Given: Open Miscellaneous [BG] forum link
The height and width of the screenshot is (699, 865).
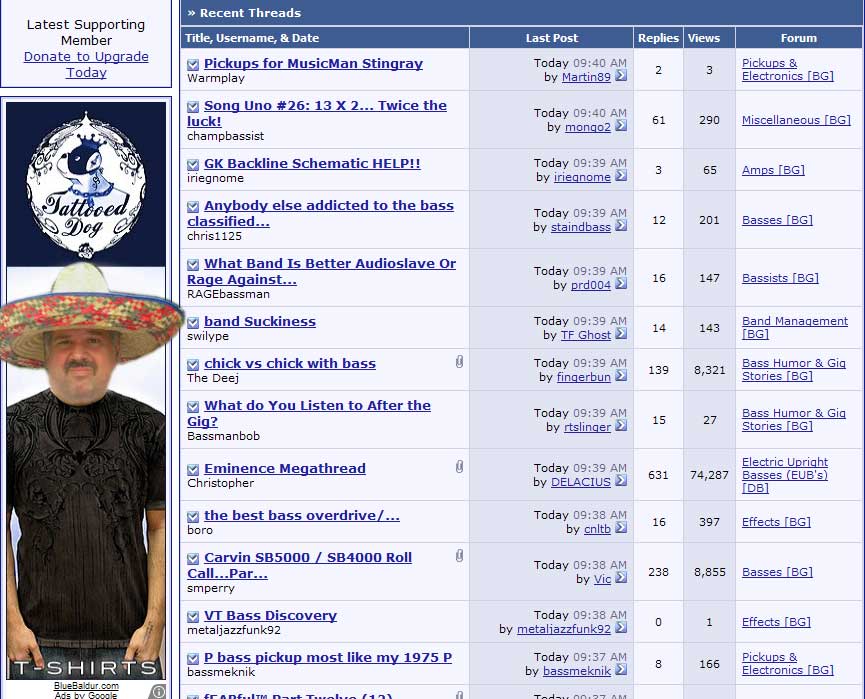Looking at the screenshot, I should (796, 120).
